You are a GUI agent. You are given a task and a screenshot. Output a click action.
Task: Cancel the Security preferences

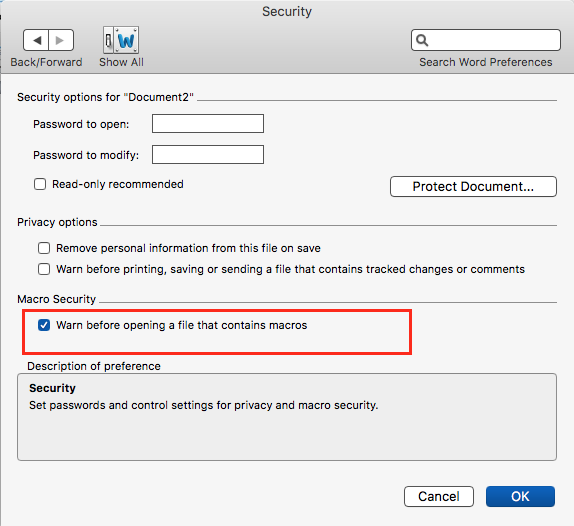tap(439, 496)
